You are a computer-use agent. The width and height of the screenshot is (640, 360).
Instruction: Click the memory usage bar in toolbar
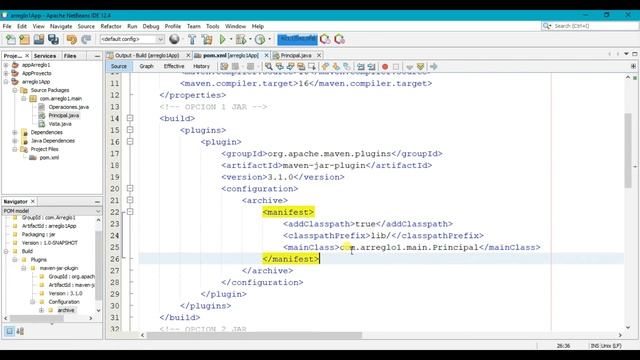(297, 39)
